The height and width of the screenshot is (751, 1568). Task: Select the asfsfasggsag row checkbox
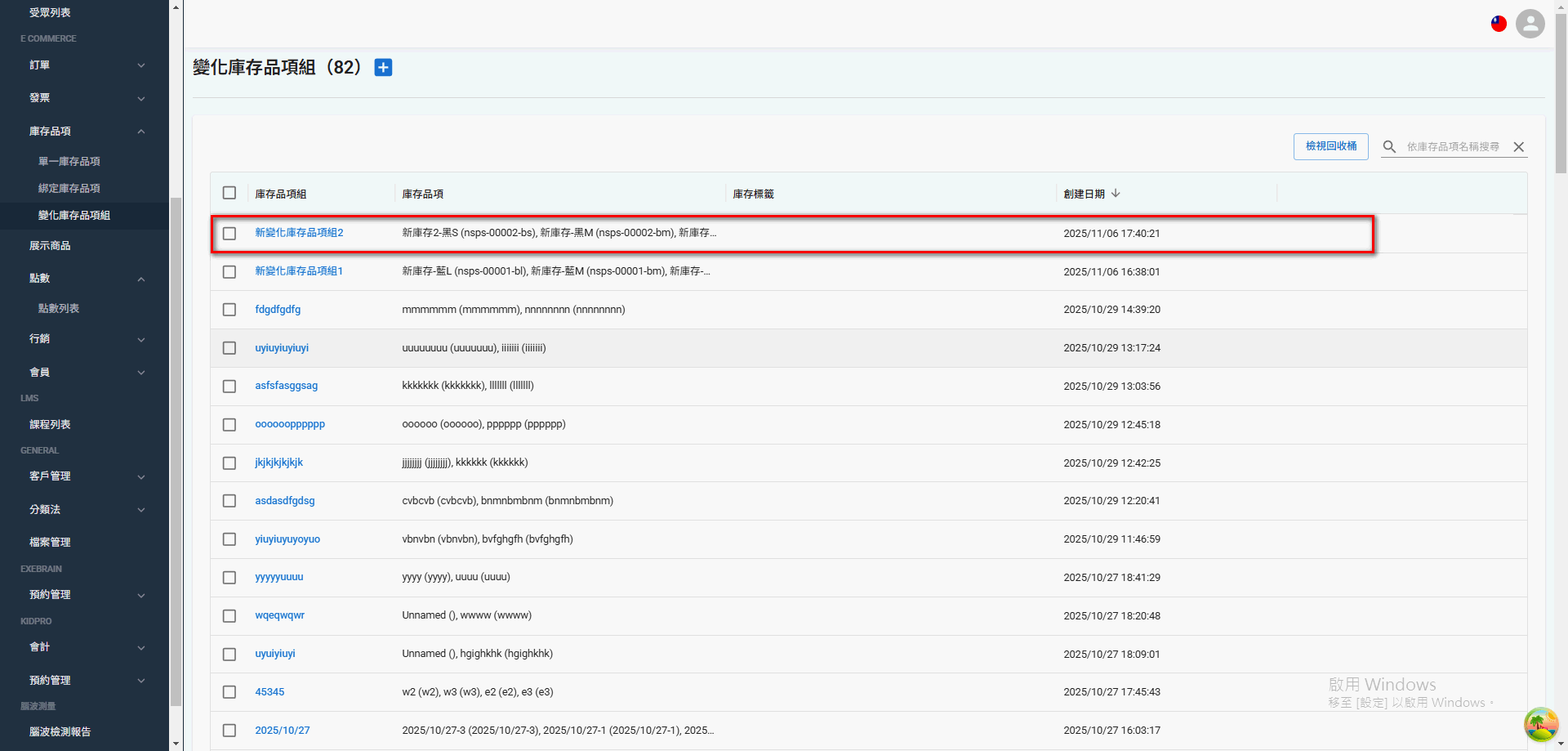(229, 387)
